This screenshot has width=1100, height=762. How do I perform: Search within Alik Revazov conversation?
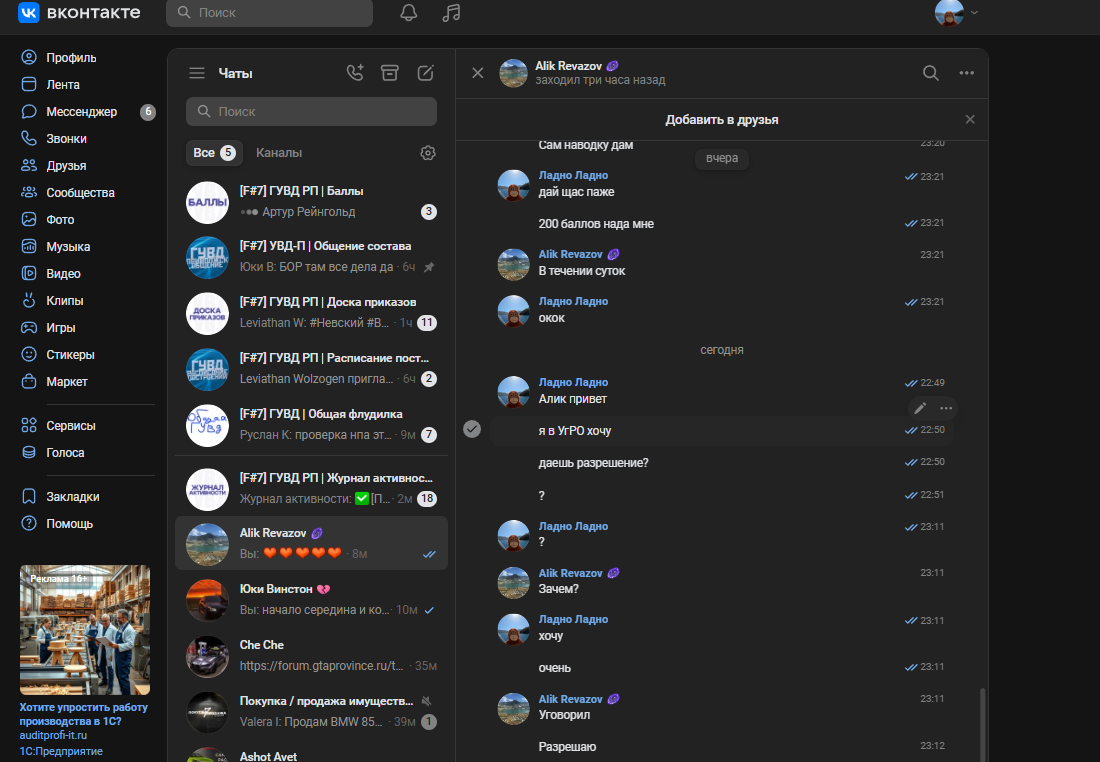[x=931, y=73]
